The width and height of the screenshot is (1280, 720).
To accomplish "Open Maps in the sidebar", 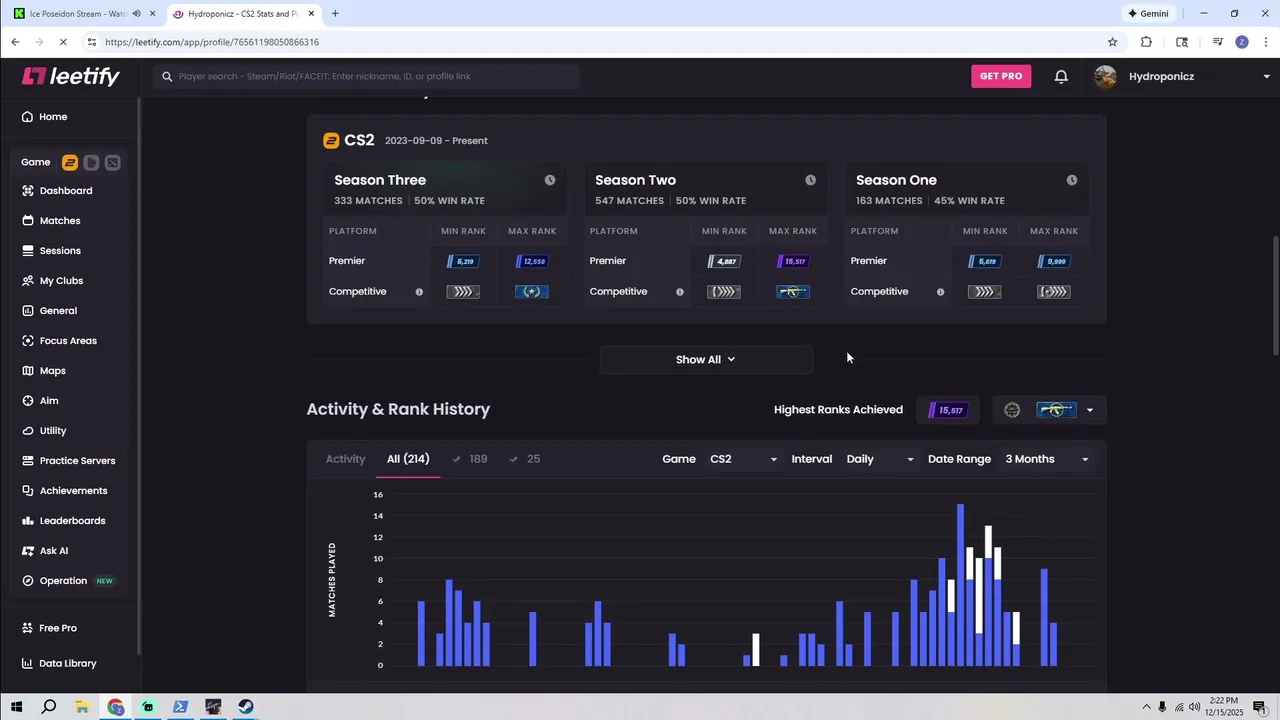I will pyautogui.click(x=52, y=371).
